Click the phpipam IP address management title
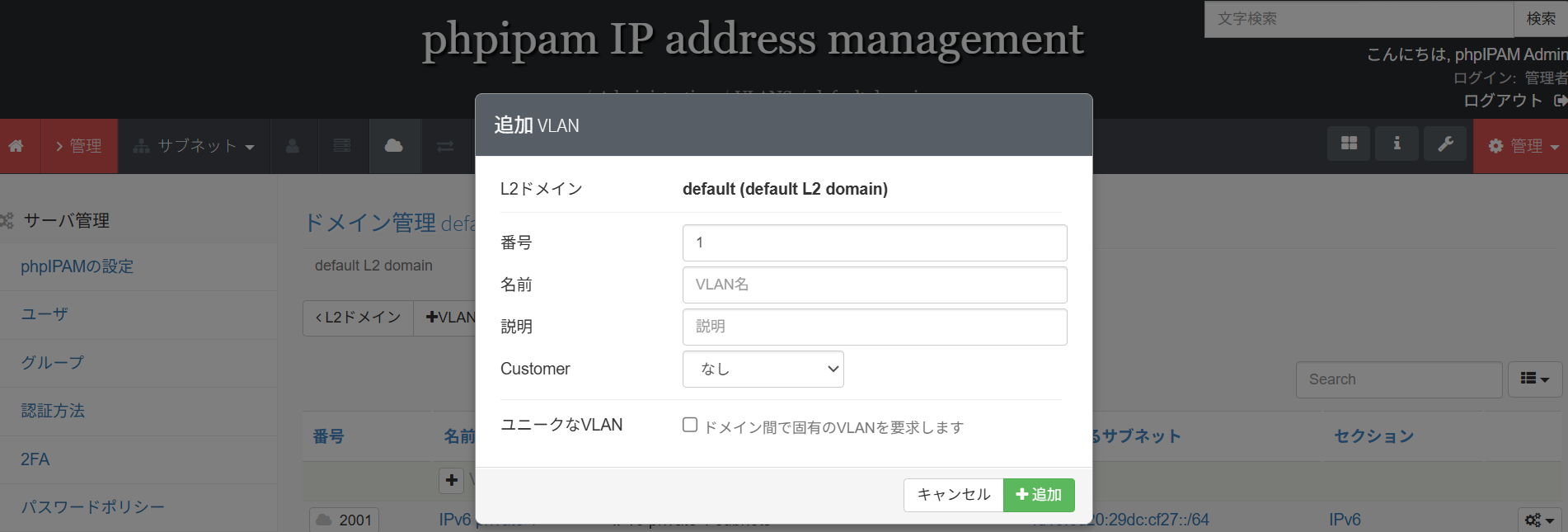 (753, 39)
